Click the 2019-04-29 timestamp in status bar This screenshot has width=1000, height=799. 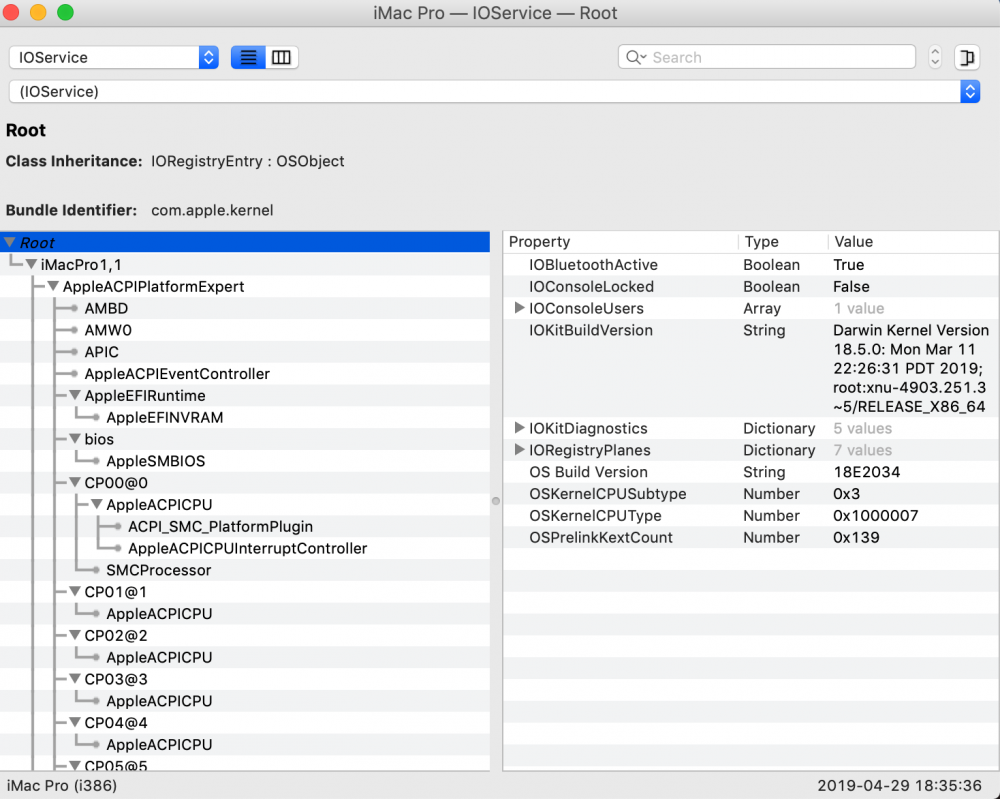point(899,786)
